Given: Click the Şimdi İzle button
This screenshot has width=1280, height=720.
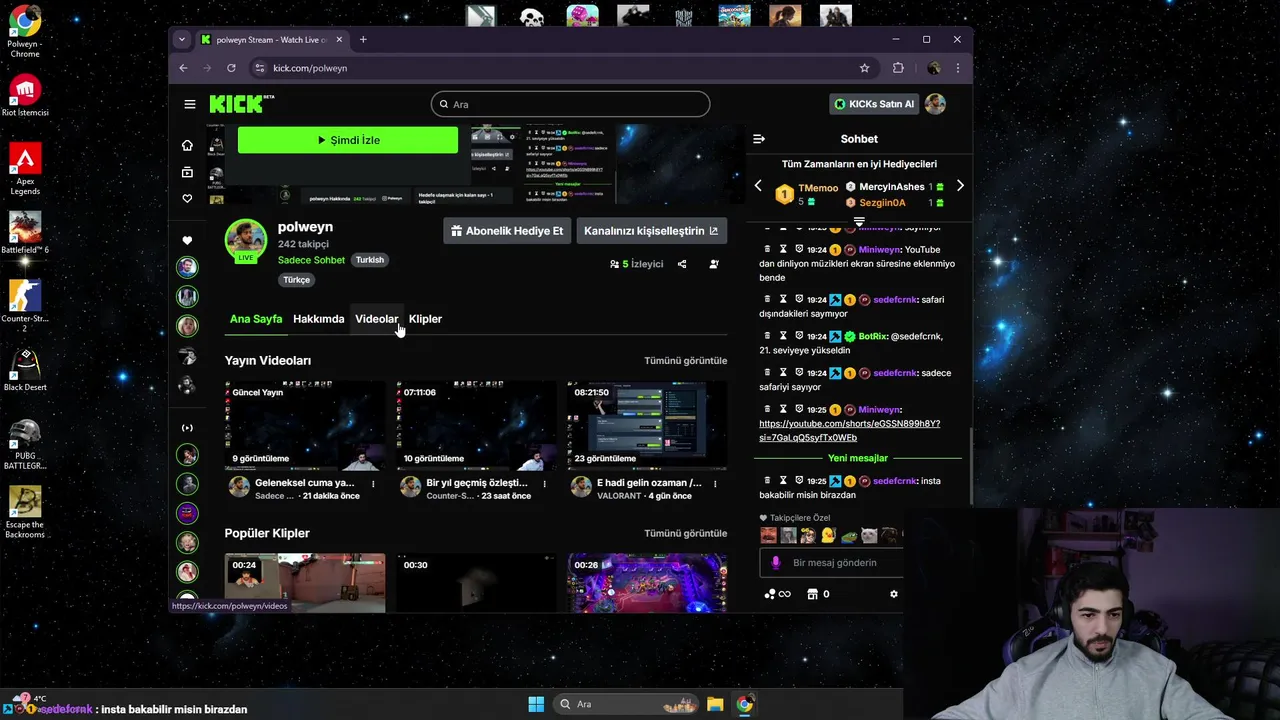Looking at the screenshot, I should point(348,140).
